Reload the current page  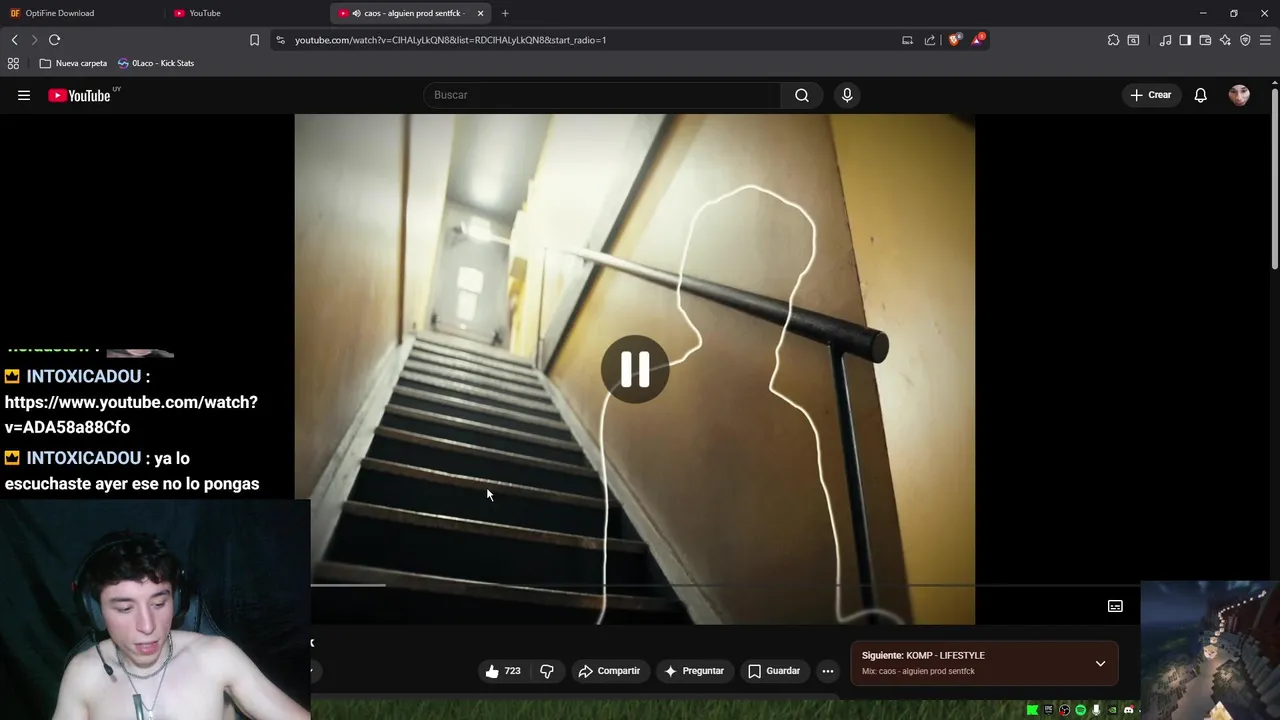54,40
